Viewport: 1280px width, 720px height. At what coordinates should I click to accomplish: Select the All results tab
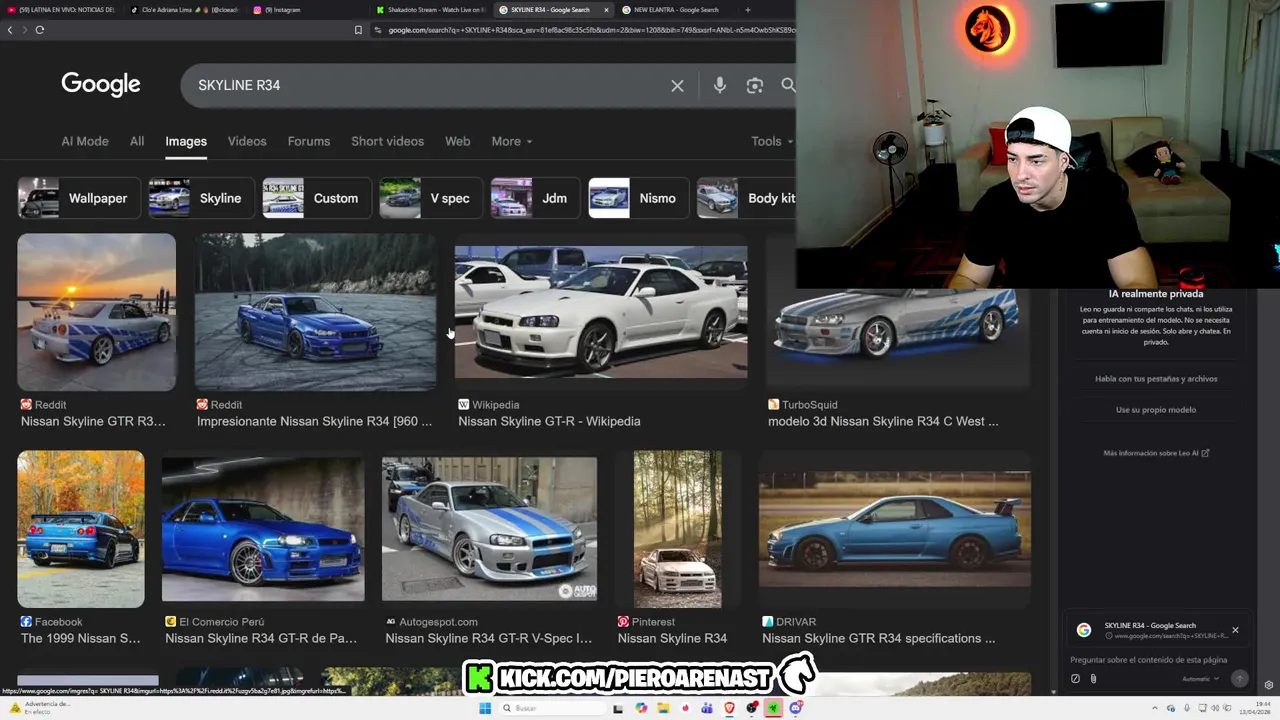(x=137, y=141)
